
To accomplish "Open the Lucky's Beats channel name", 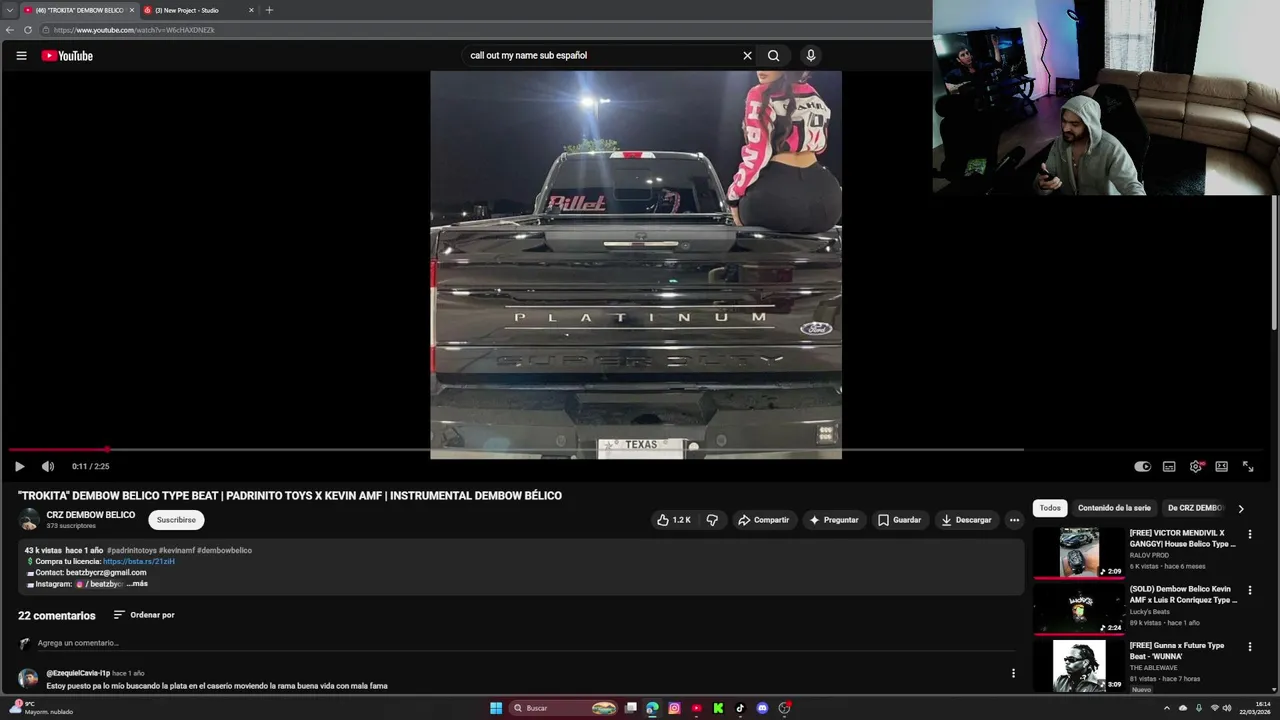I will click(x=1151, y=611).
